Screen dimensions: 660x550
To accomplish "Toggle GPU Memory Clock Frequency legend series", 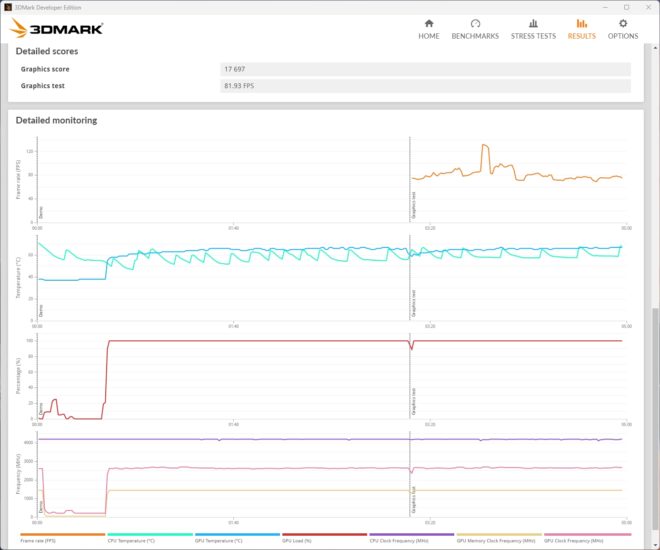I will [x=499, y=538].
